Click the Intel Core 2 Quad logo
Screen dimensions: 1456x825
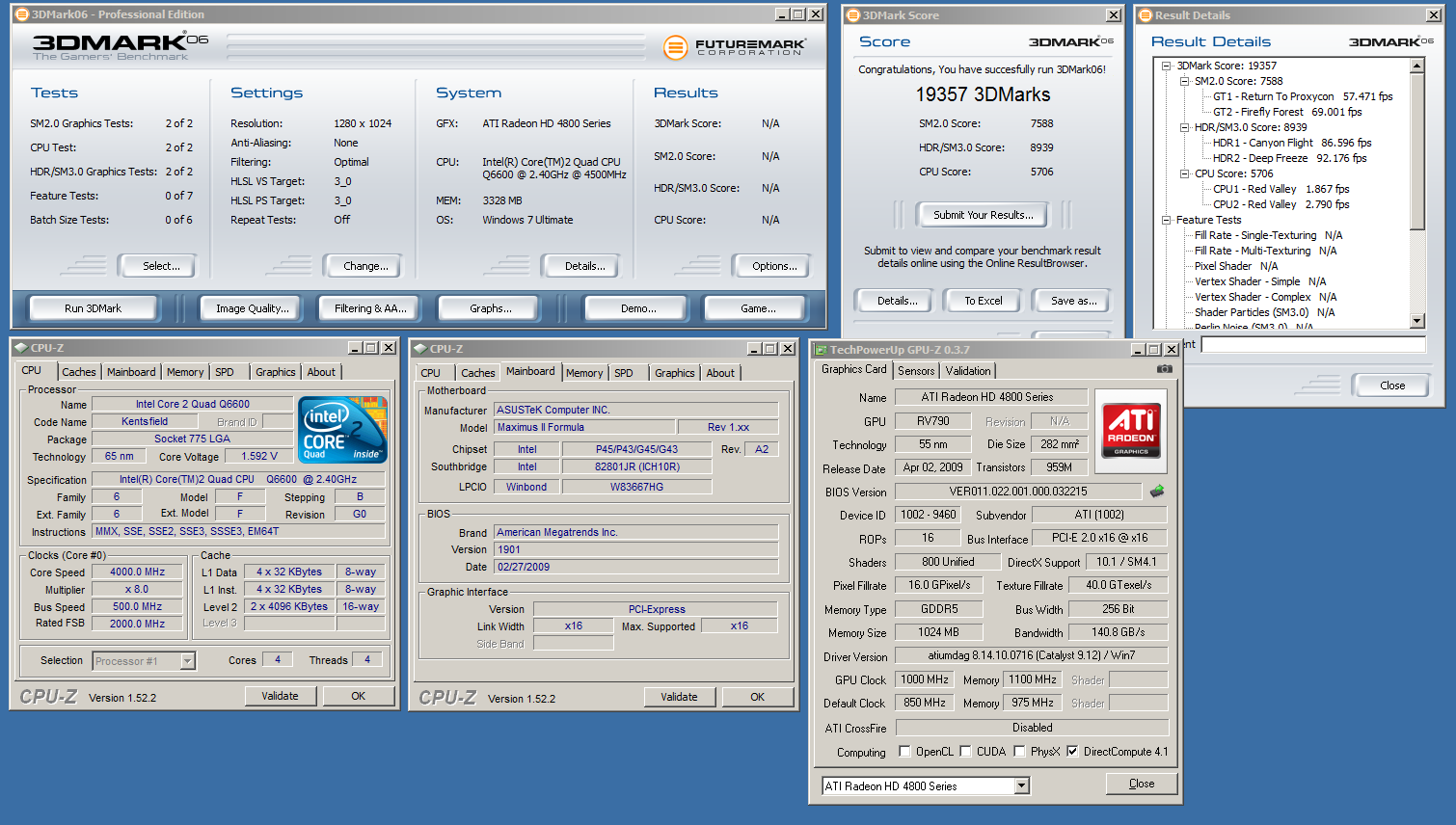click(342, 430)
